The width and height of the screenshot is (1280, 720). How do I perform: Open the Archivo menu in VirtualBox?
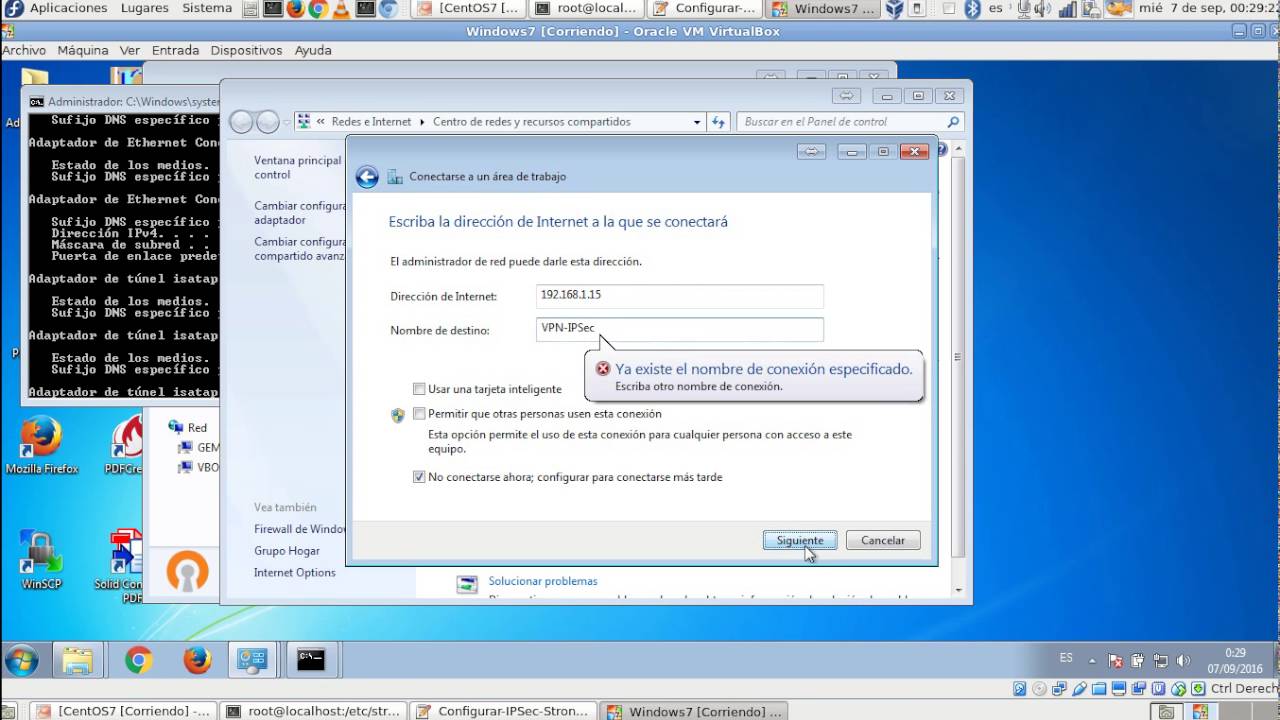coord(24,50)
